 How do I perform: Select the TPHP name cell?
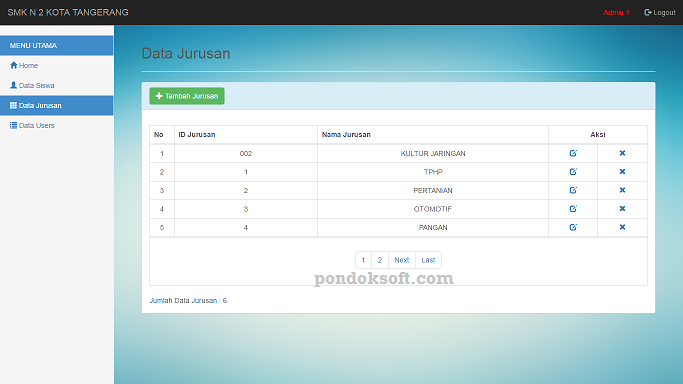point(433,172)
